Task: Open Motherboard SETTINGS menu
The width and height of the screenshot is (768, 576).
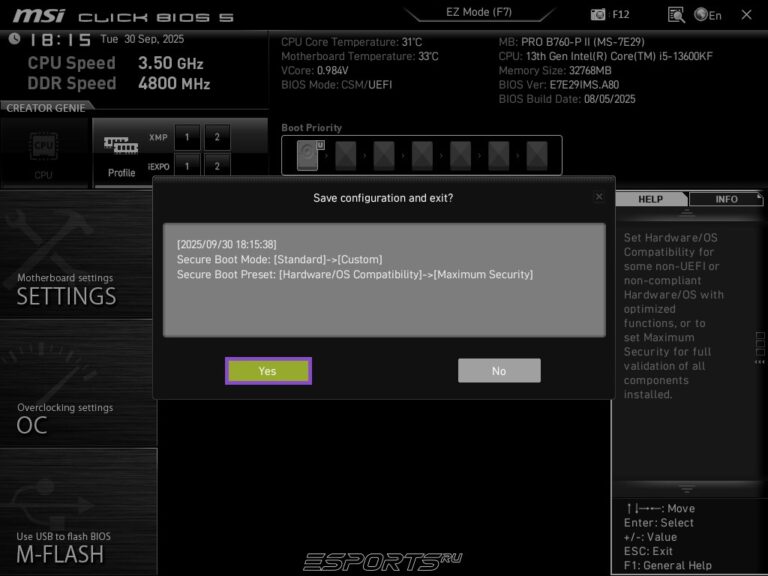Action: coord(78,255)
